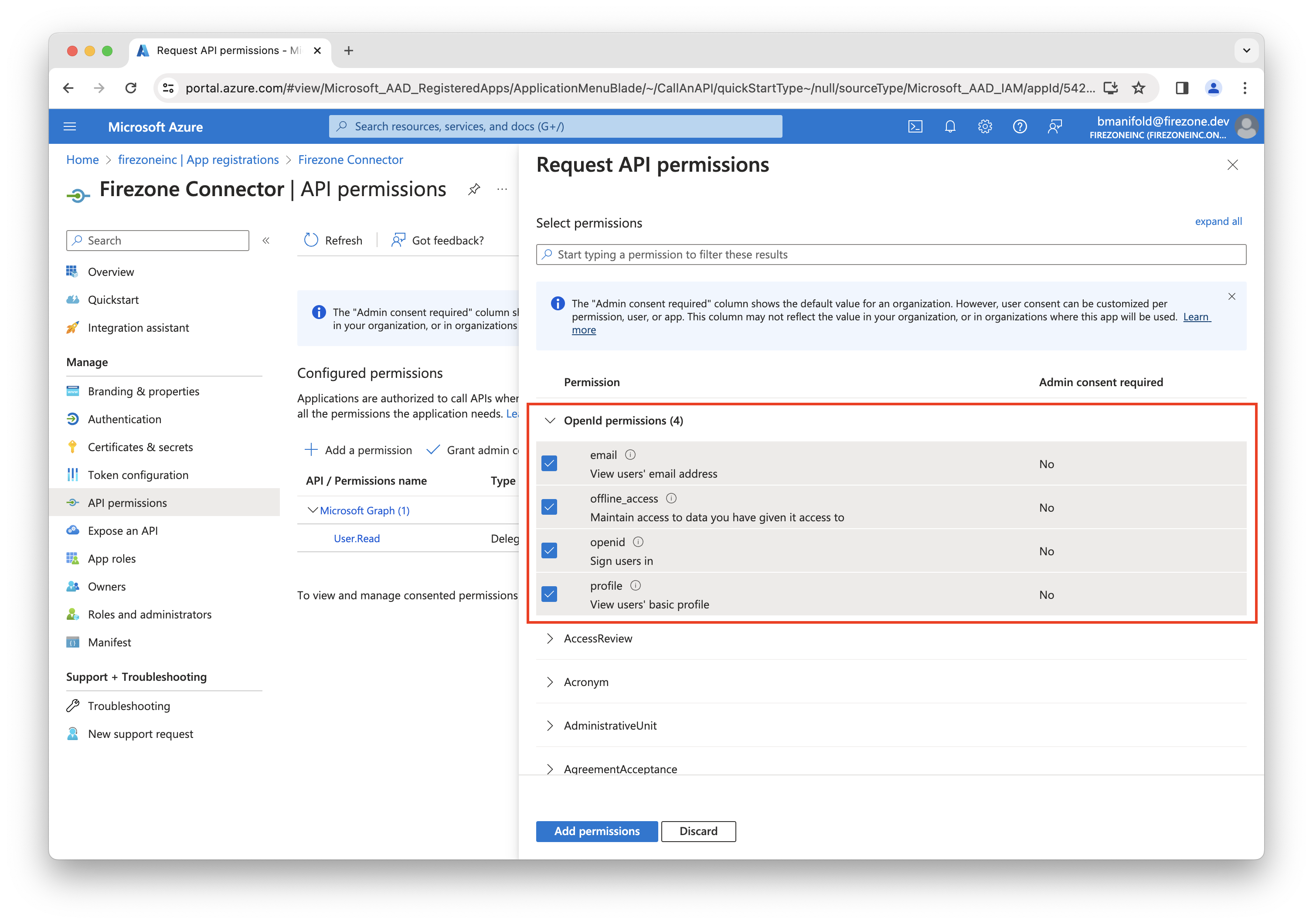Open Token configuration menu item
Viewport: 1313px width, 924px height.
tap(138, 475)
